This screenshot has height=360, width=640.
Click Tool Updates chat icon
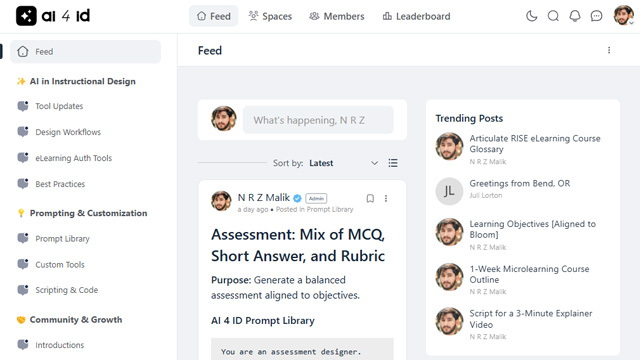tap(23, 106)
